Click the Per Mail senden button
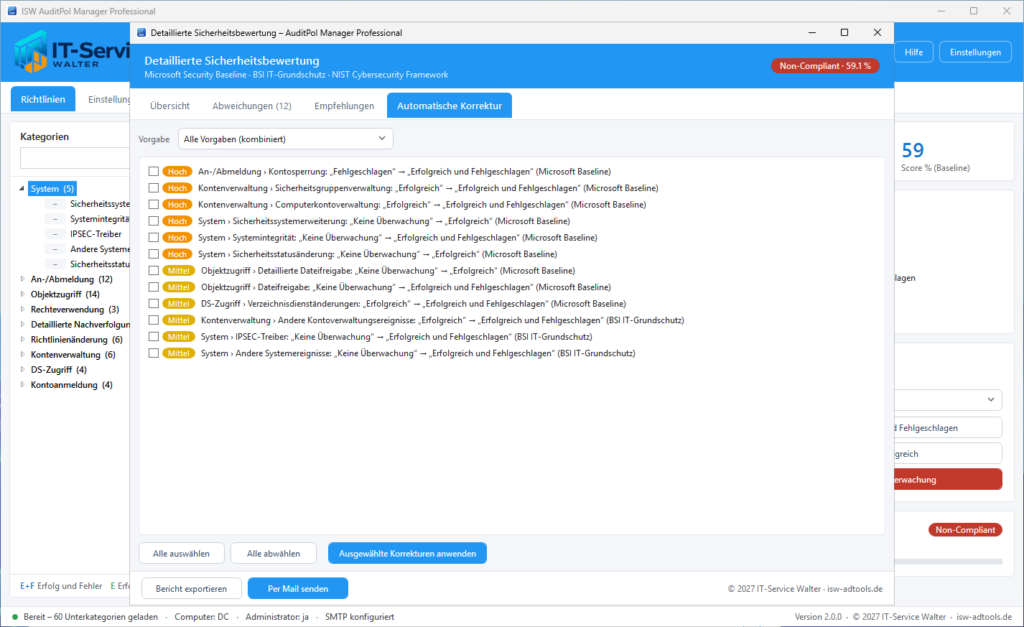1024x627 pixels. pyautogui.click(x=298, y=588)
